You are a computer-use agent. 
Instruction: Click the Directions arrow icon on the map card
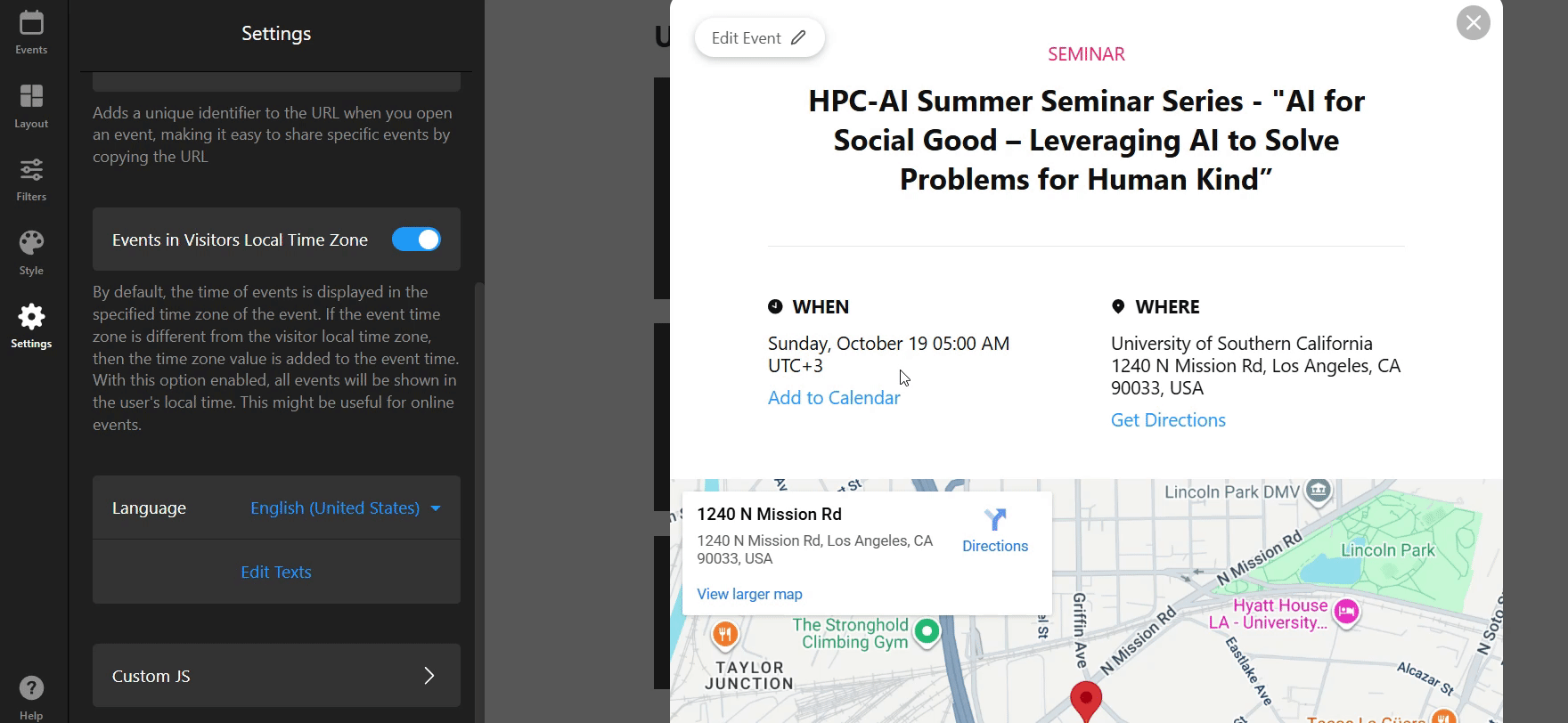pos(995,519)
